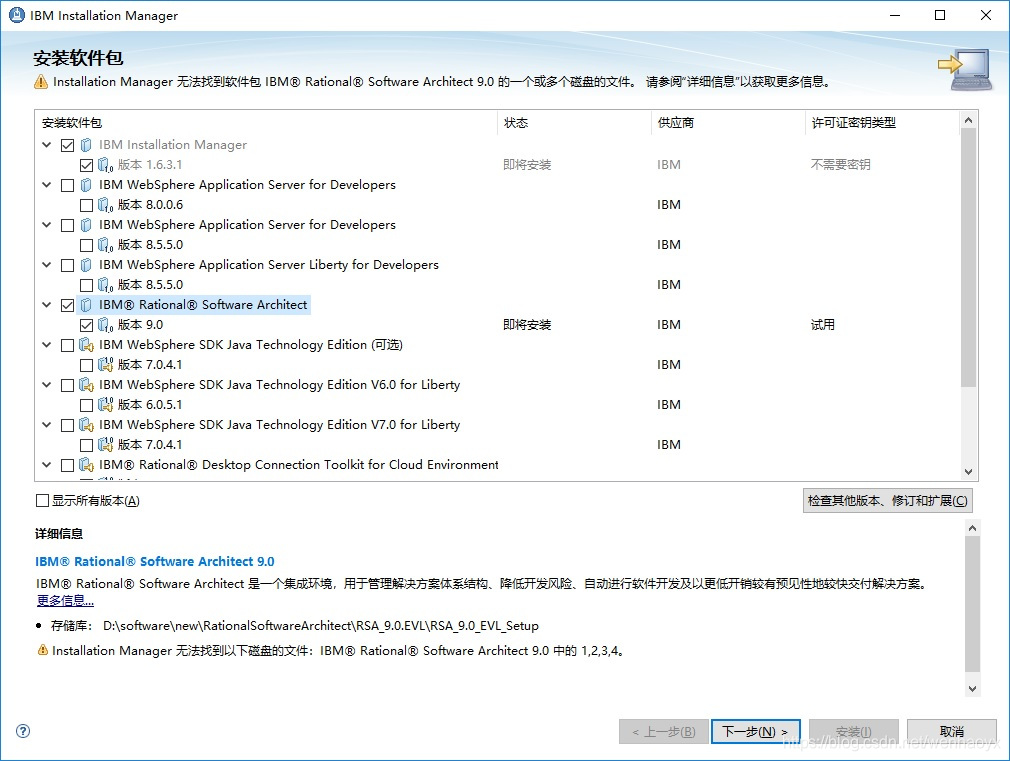The width and height of the screenshot is (1010, 761).
Task: Click the SDK Java Technology Edition (可选) icon
Action: [x=86, y=345]
